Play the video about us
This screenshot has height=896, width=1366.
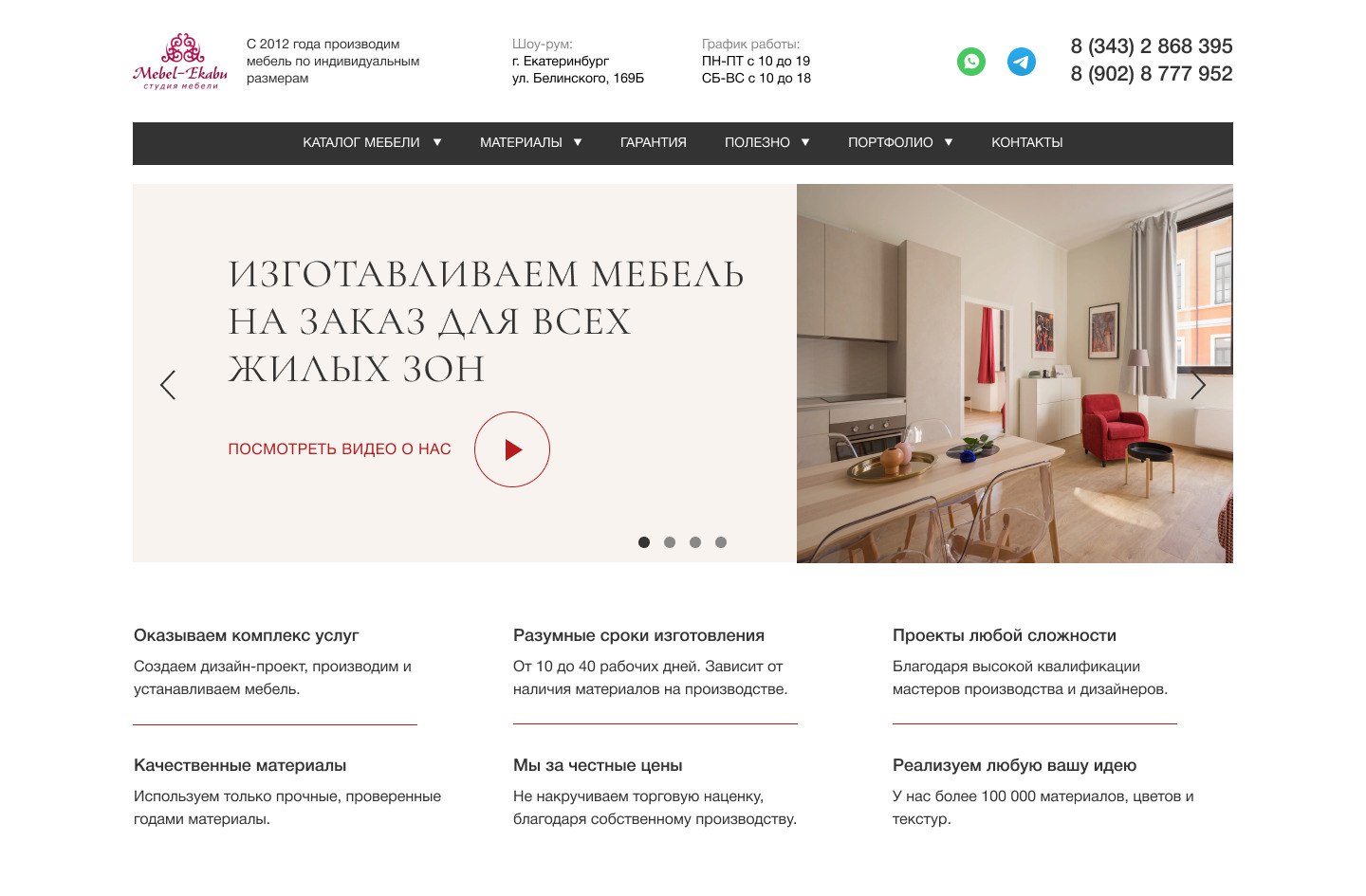pyautogui.click(x=512, y=449)
